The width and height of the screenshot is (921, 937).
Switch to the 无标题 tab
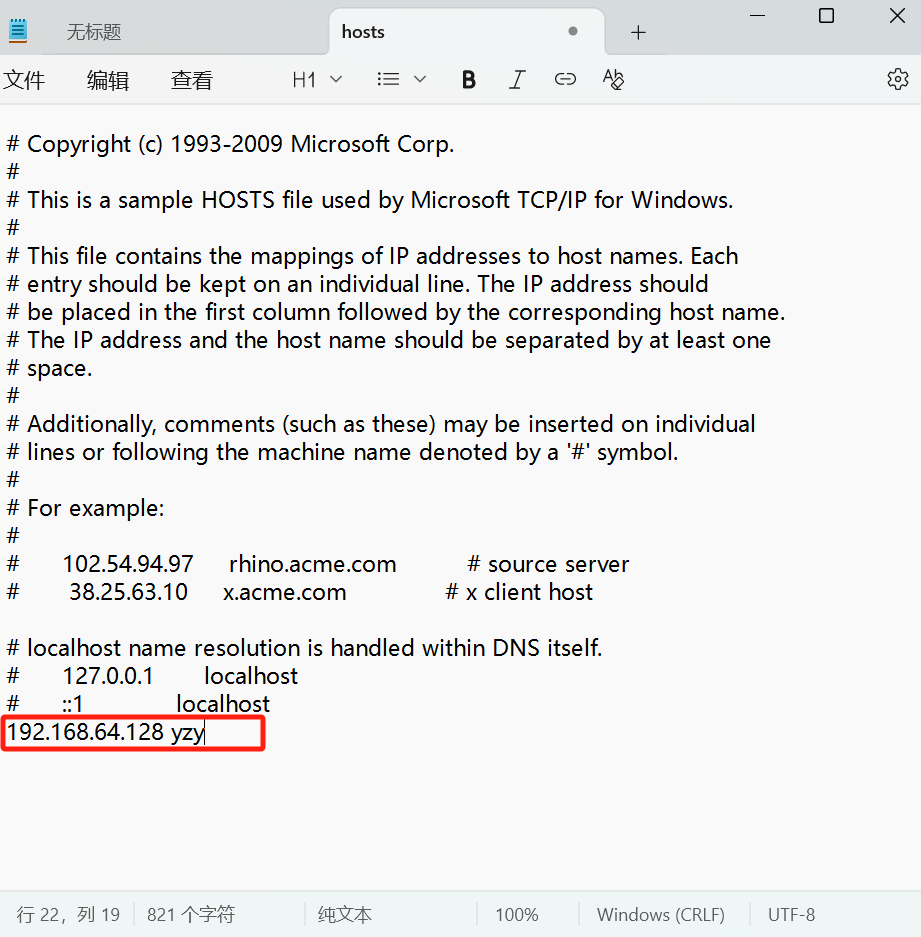click(x=94, y=32)
